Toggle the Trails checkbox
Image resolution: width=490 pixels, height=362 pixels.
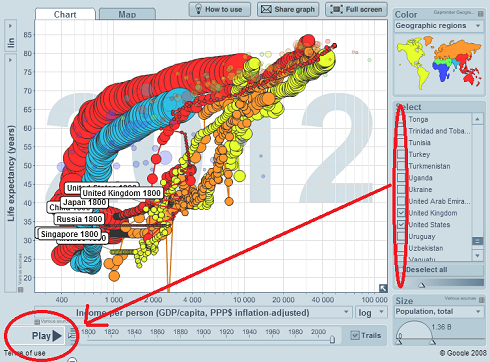click(355, 335)
